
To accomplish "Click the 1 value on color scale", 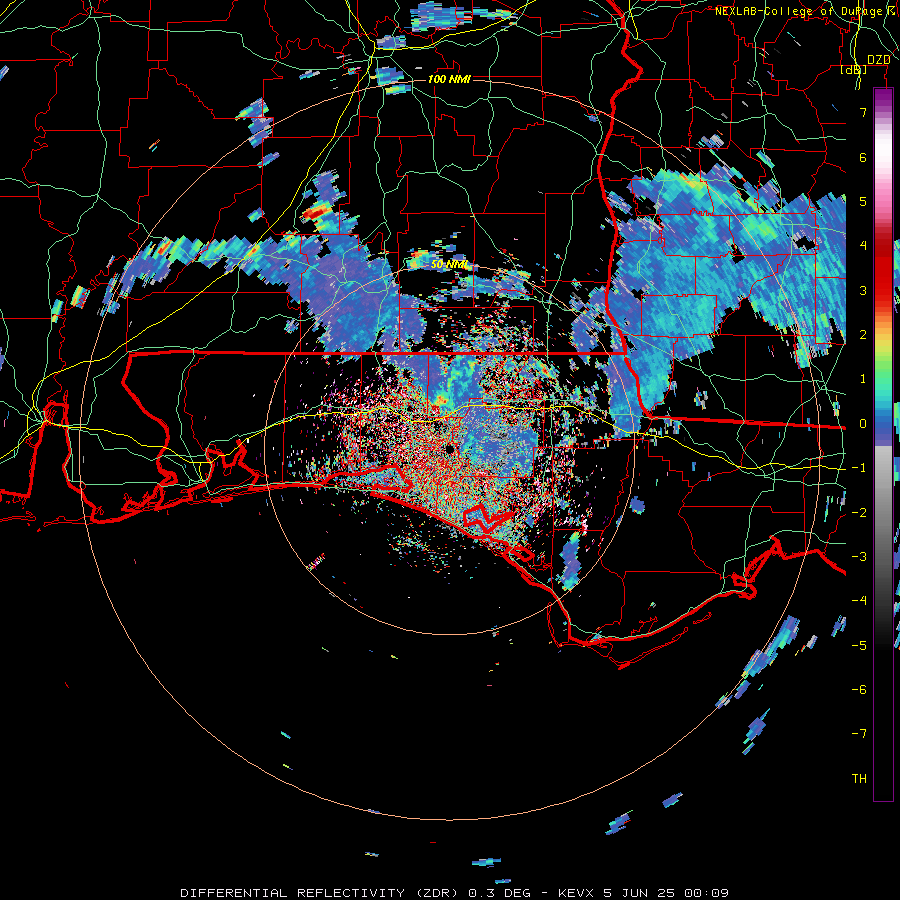I will pos(863,379).
